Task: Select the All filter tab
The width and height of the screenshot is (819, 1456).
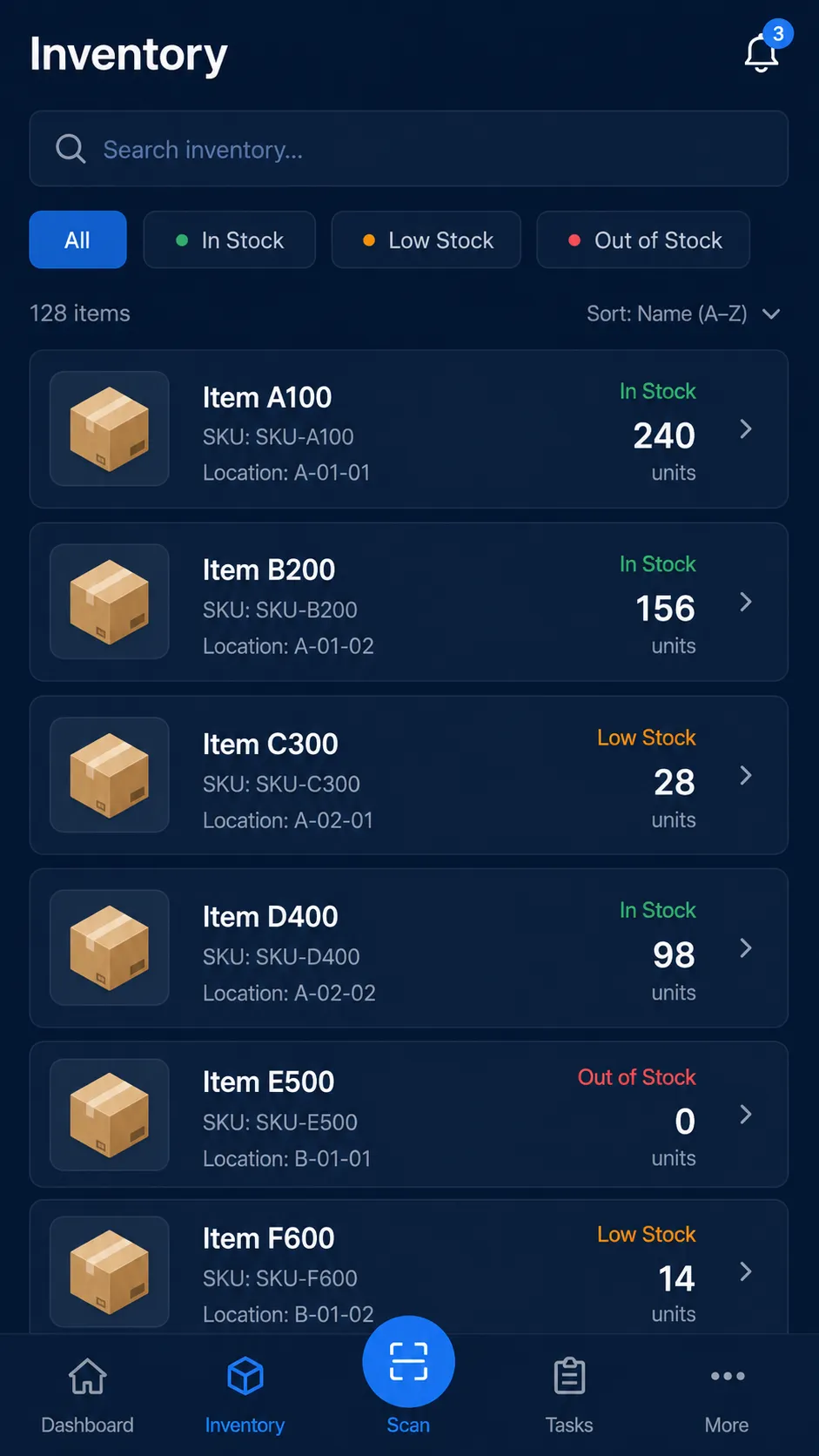Action: coord(77,239)
